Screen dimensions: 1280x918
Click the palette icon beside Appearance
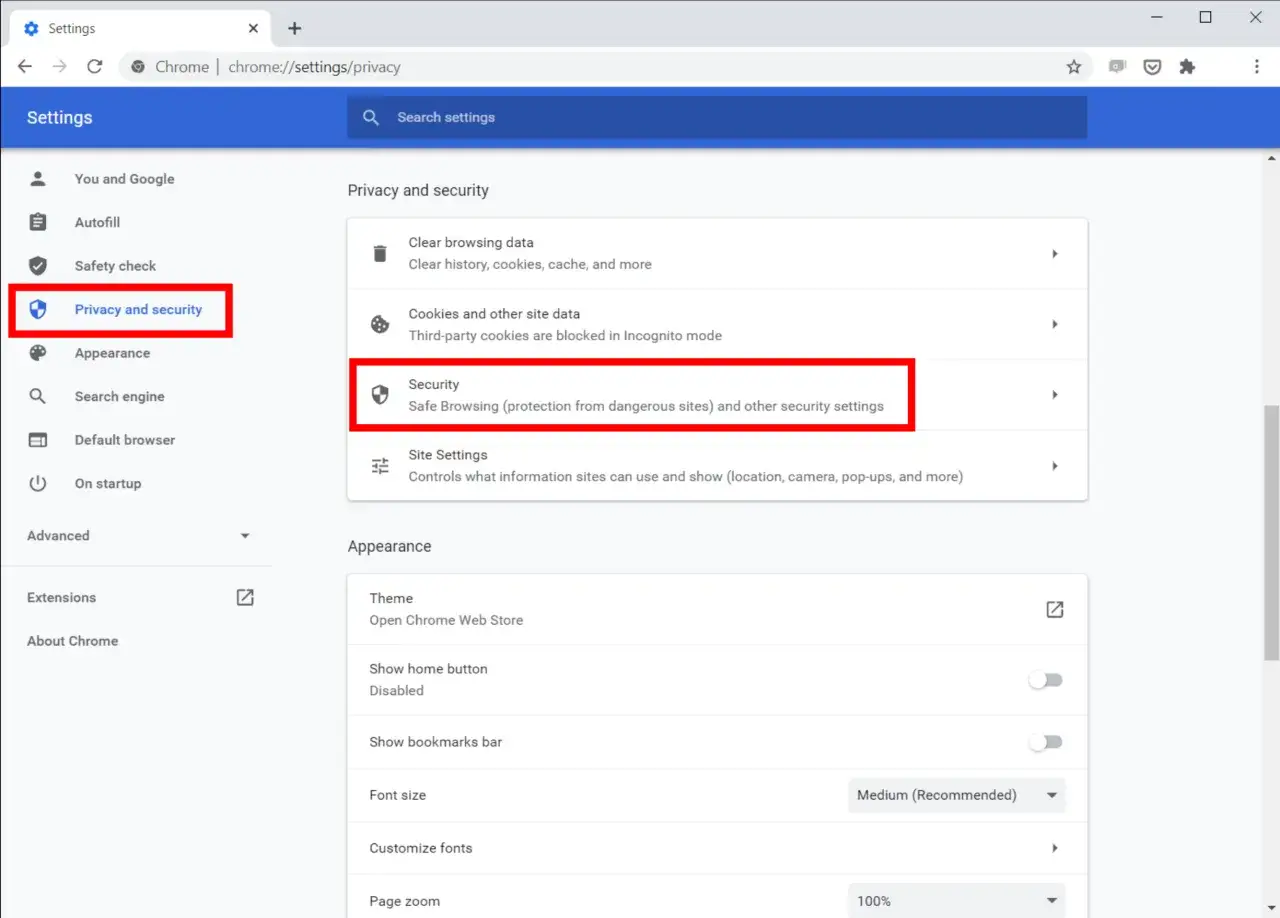pyautogui.click(x=38, y=353)
